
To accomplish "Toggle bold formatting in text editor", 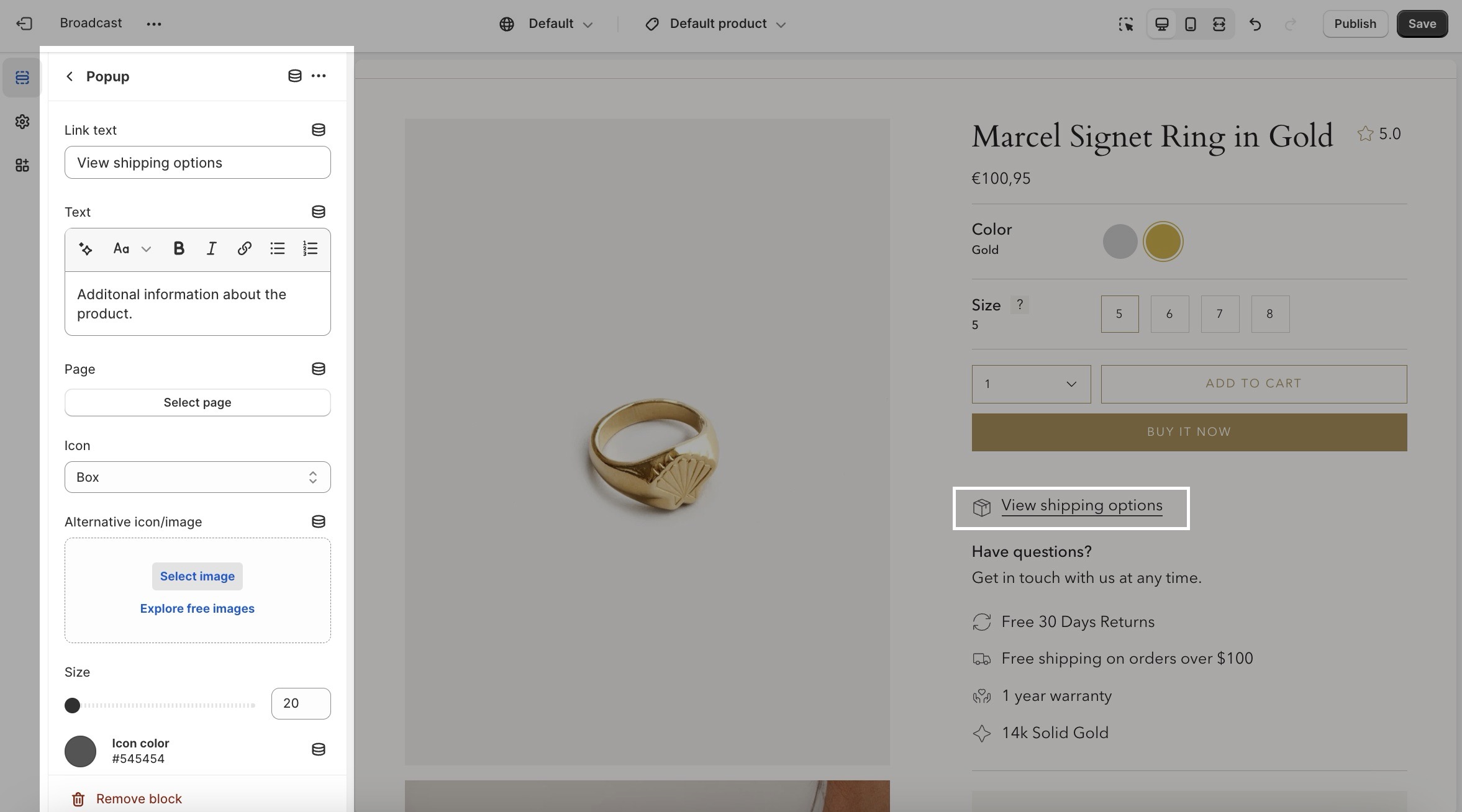I will click(179, 249).
